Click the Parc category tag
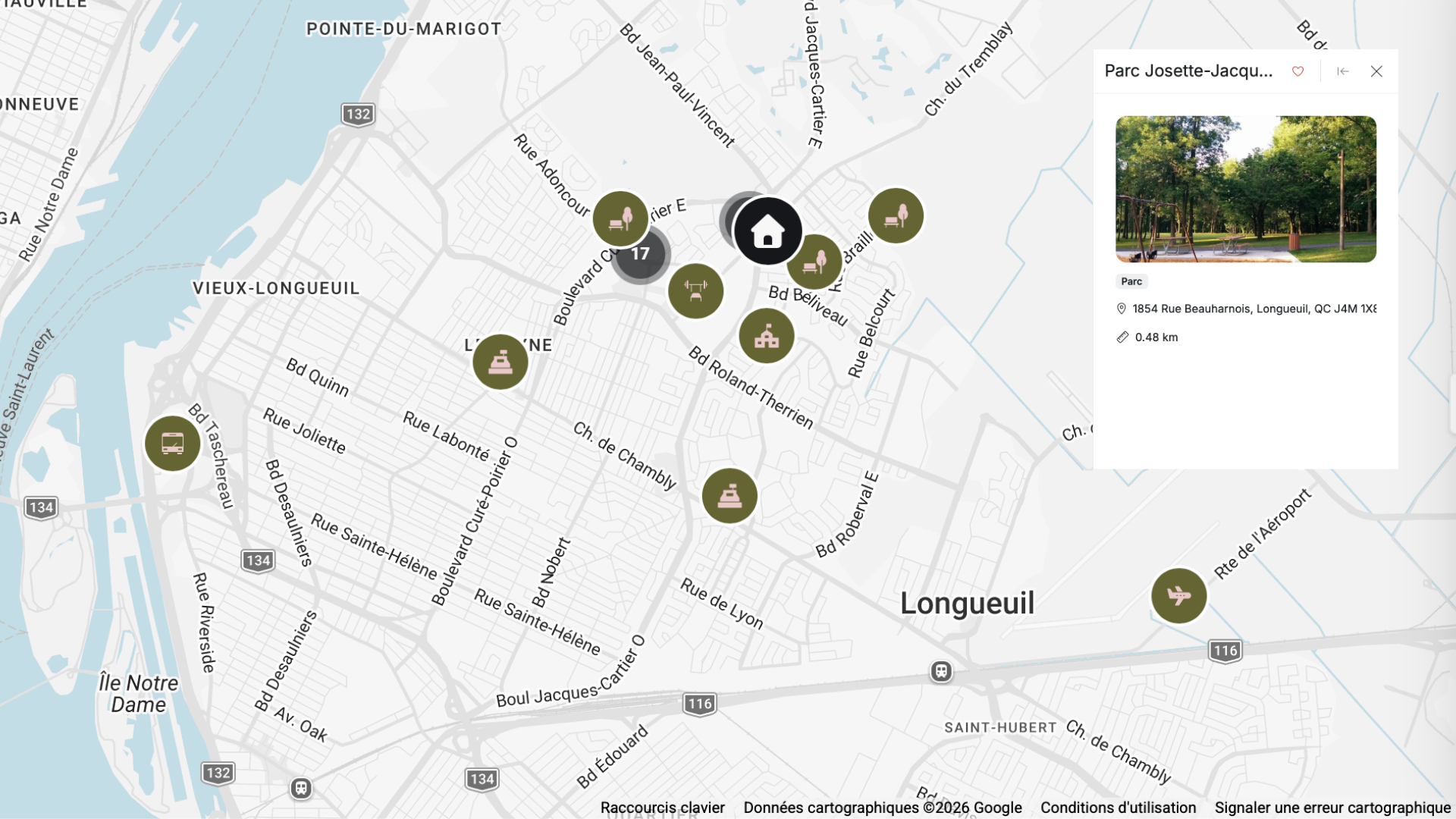The height and width of the screenshot is (819, 1456). pyautogui.click(x=1131, y=281)
